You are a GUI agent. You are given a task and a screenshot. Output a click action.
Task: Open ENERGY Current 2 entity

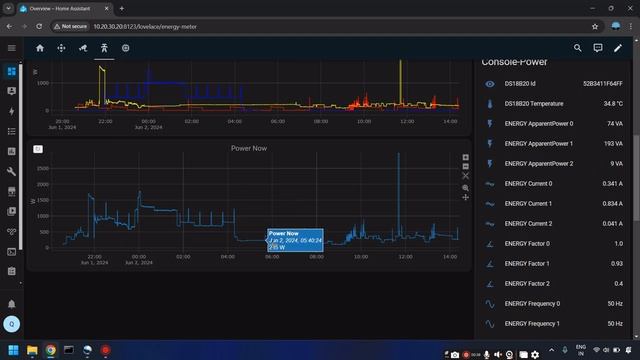553,224
